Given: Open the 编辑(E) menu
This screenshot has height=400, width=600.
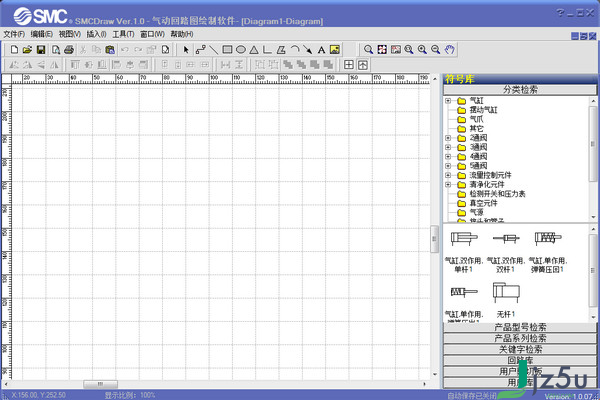Looking at the screenshot, I should (x=42, y=34).
